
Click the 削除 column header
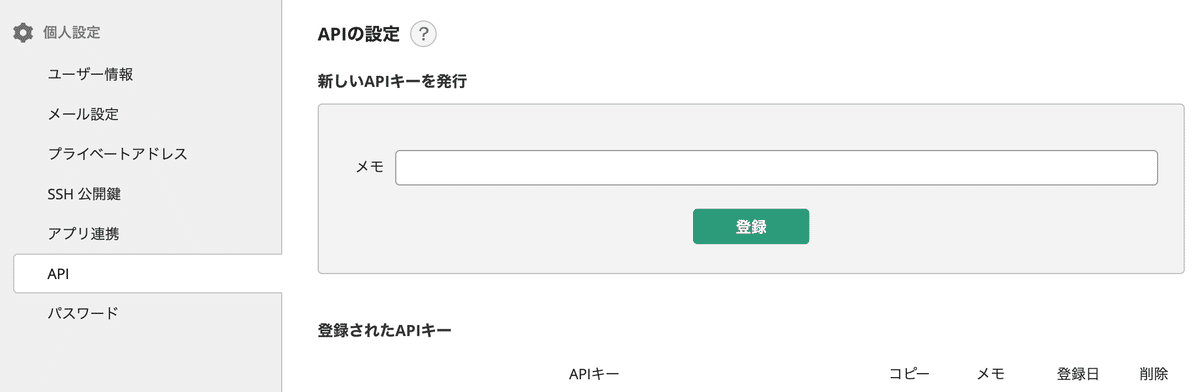click(x=1153, y=374)
